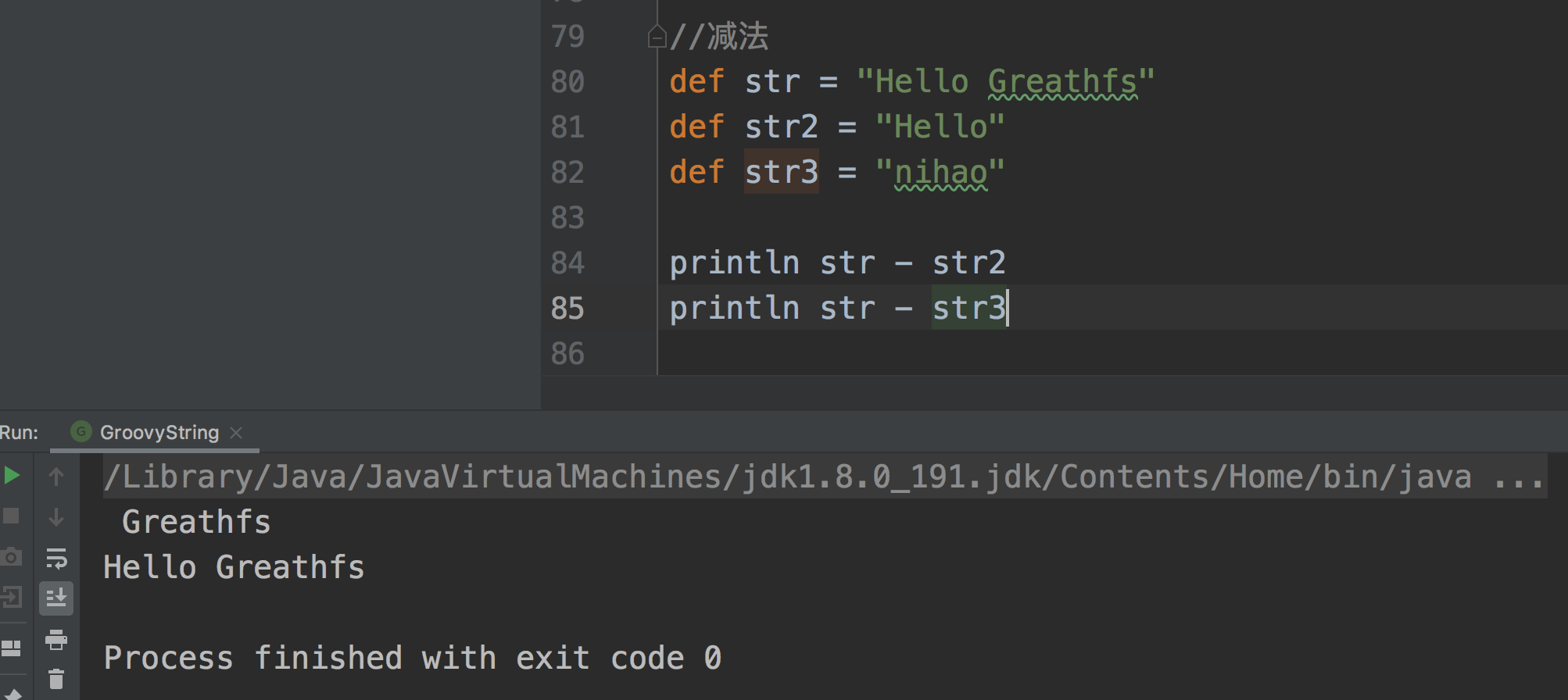This screenshot has width=1568, height=700.
Task: Toggle soft-wrap in the console
Action: pos(56,558)
